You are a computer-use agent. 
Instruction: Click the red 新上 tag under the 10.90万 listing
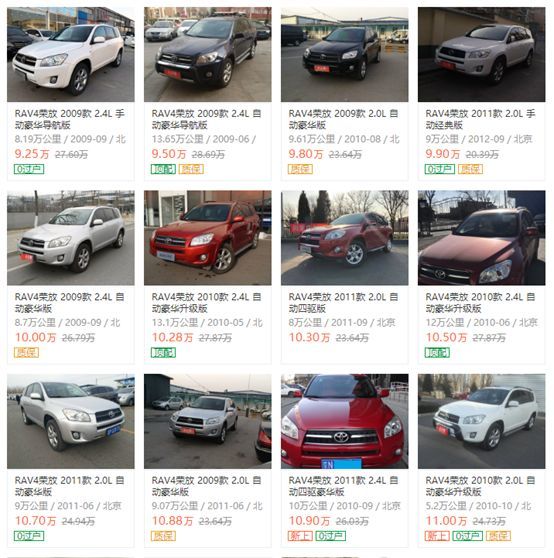coord(300,536)
